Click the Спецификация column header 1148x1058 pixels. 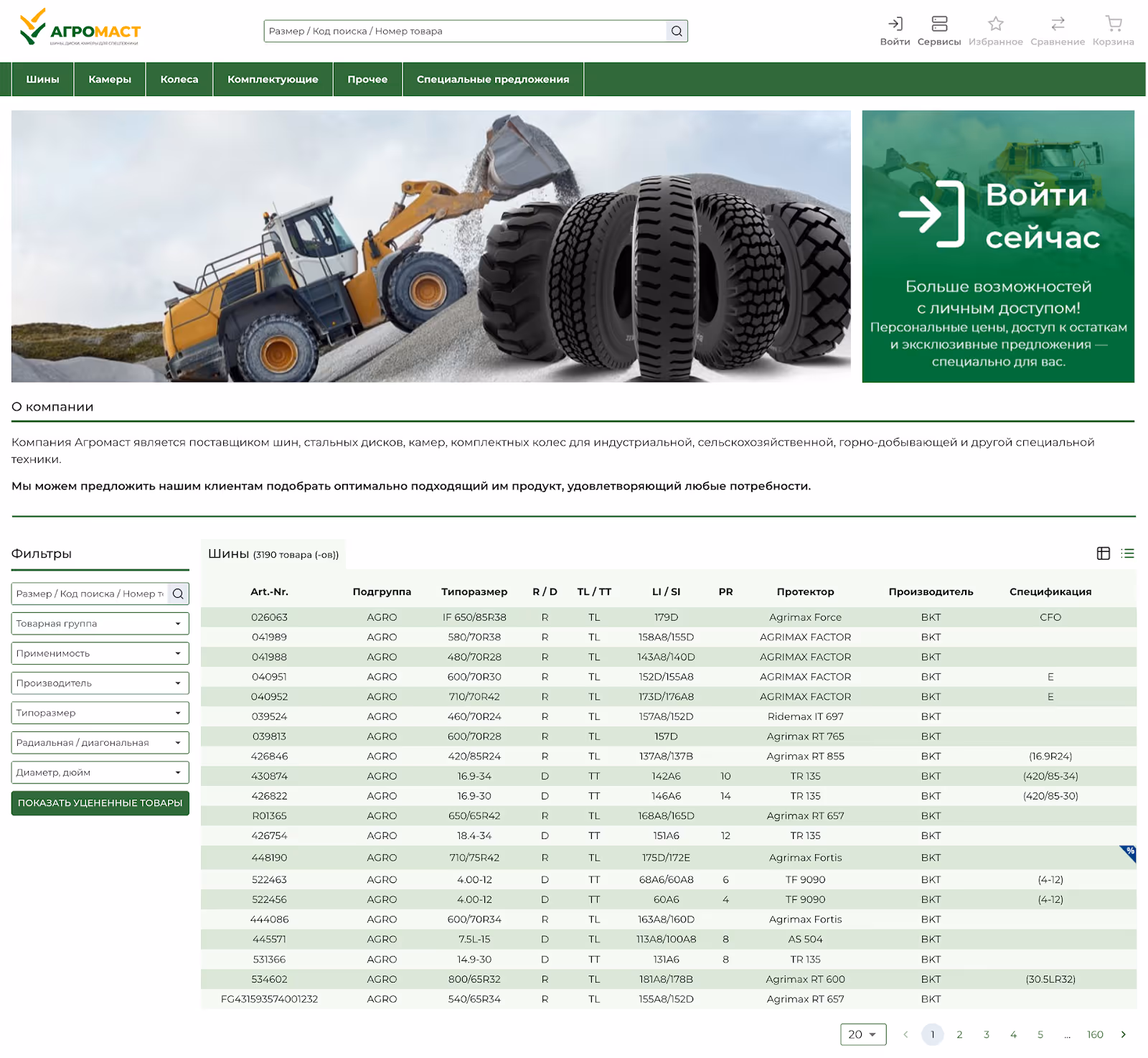1050,591
